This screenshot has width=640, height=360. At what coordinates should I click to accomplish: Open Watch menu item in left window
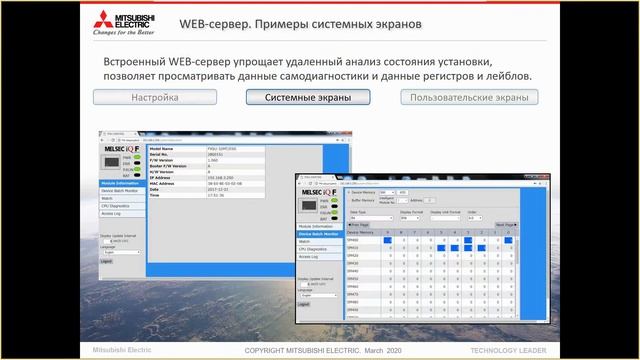click(x=122, y=198)
